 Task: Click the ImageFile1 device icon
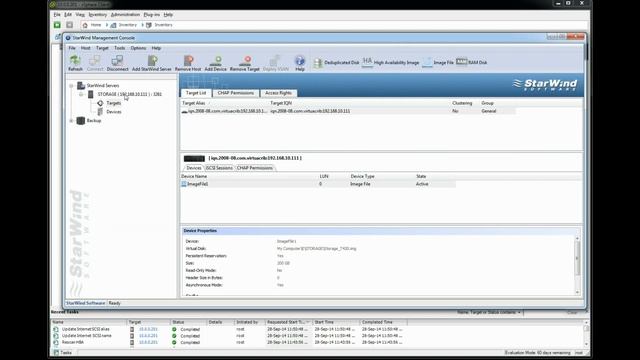184,184
